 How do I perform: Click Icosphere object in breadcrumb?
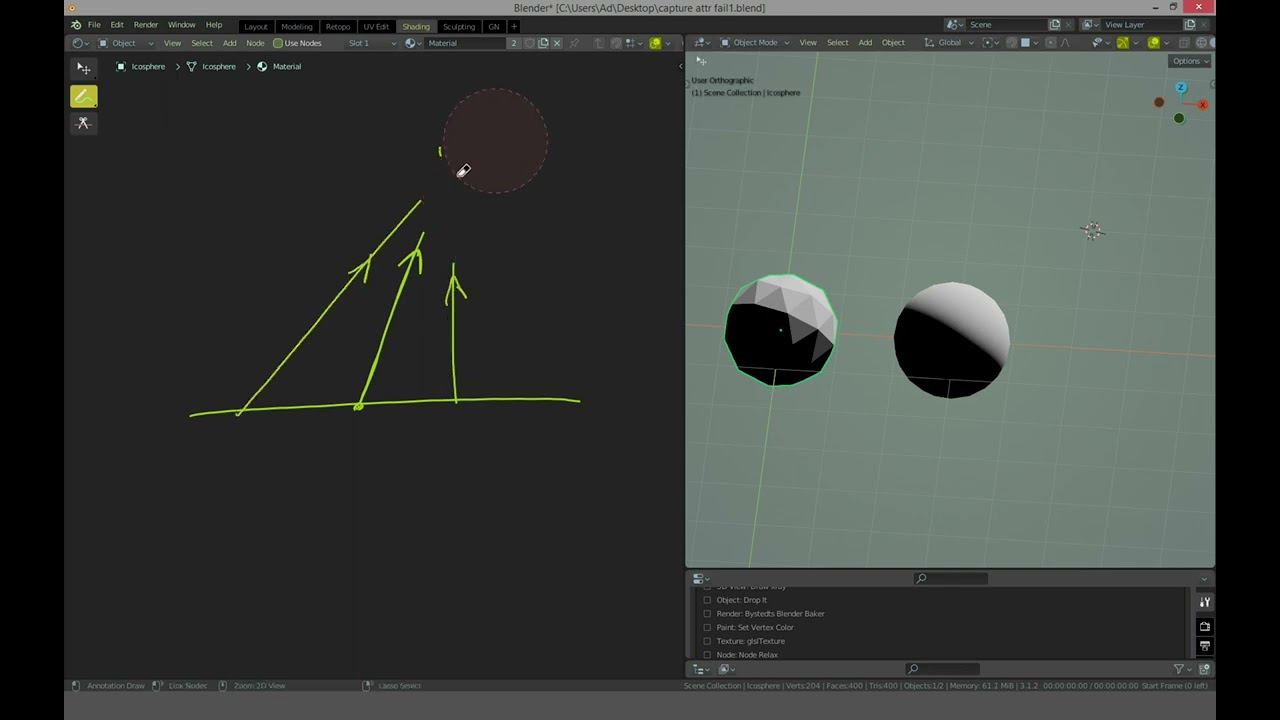pyautogui.click(x=141, y=67)
